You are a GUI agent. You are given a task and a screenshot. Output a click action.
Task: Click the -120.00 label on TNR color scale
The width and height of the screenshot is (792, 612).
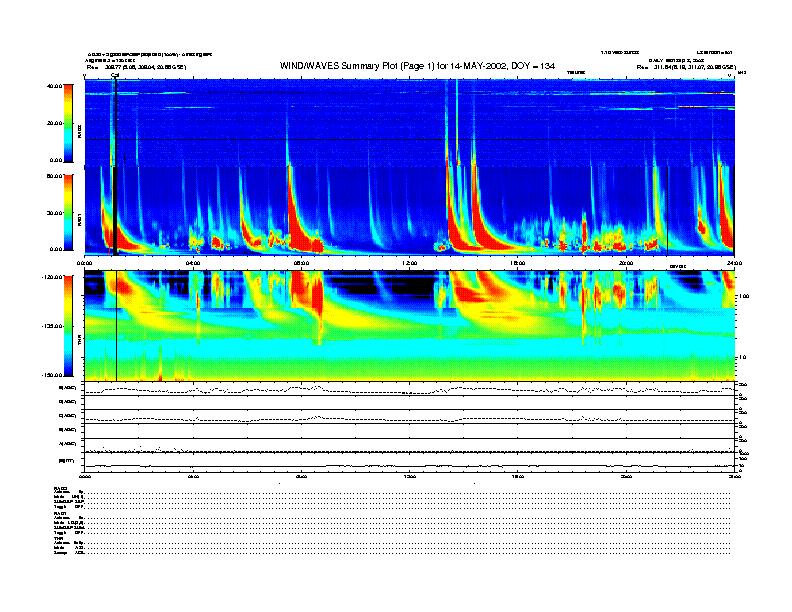coord(52,277)
